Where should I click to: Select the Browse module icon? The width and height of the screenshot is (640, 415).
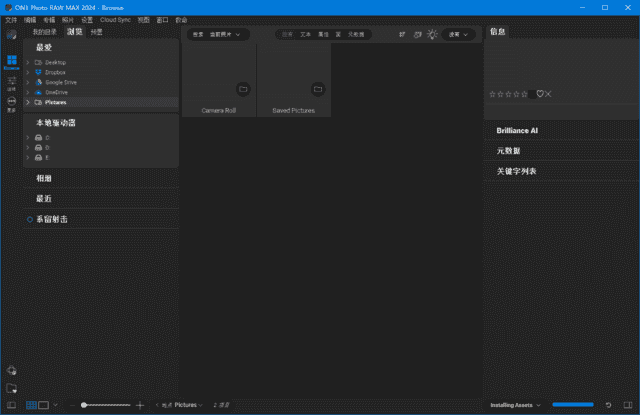11,62
